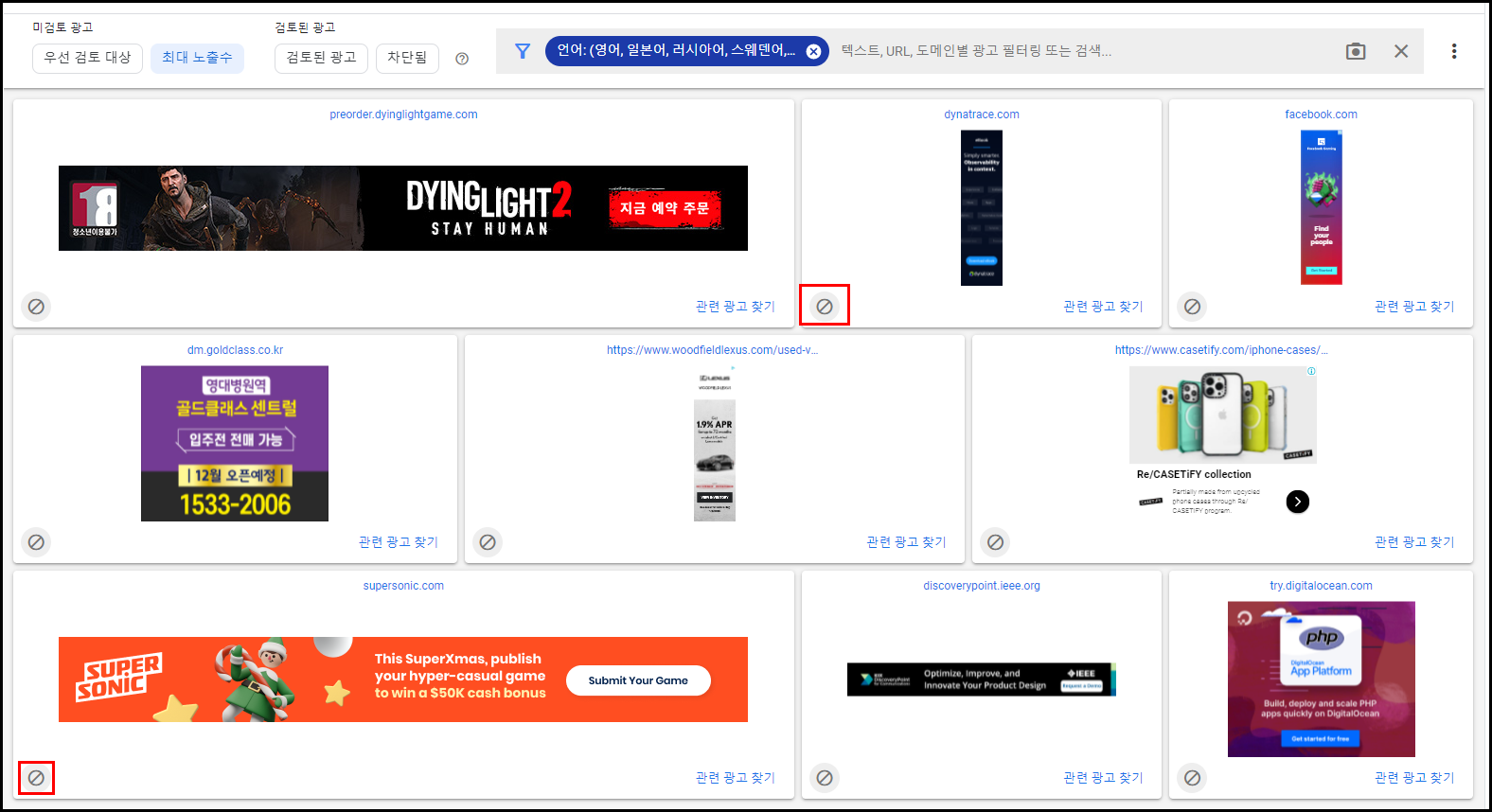The width and height of the screenshot is (1492, 812).
Task: Block the dynatrace.com ad
Action: point(825,307)
